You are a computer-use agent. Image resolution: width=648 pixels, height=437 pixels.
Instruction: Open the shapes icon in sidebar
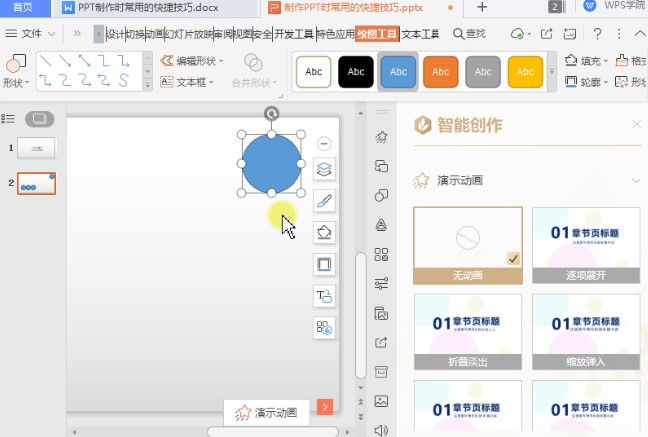point(381,195)
